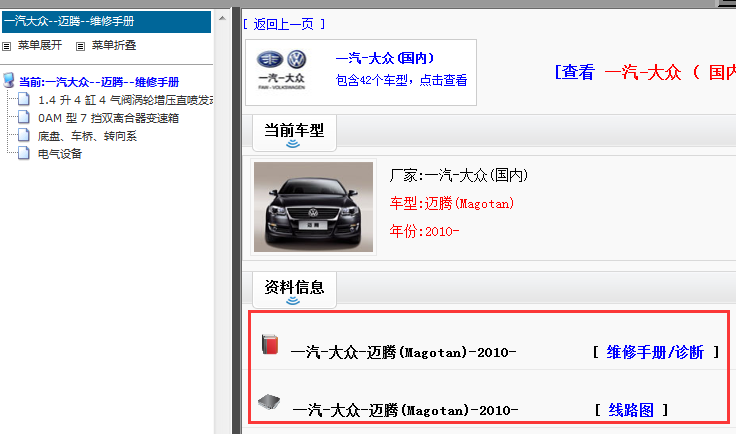Open 一汽-大众 (国内) brand link
This screenshot has height=434, width=736.
pyautogui.click(x=385, y=58)
